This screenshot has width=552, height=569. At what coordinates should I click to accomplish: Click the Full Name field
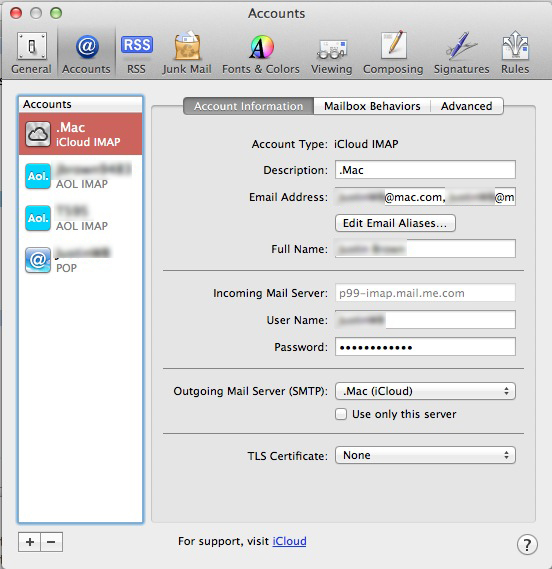(x=425, y=249)
